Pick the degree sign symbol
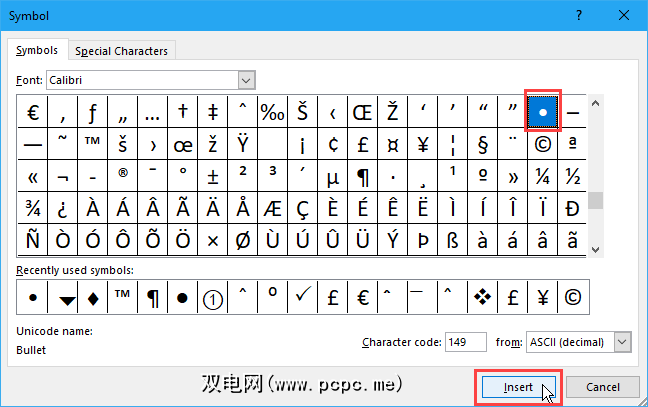Screen dimensions: 648x407 (183, 176)
